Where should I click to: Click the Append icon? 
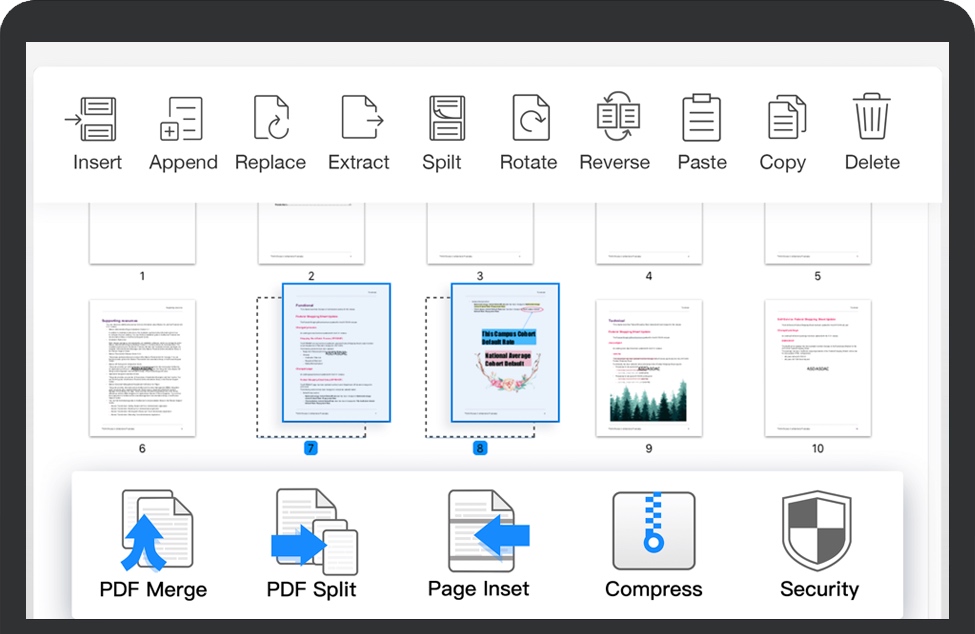coord(182,118)
